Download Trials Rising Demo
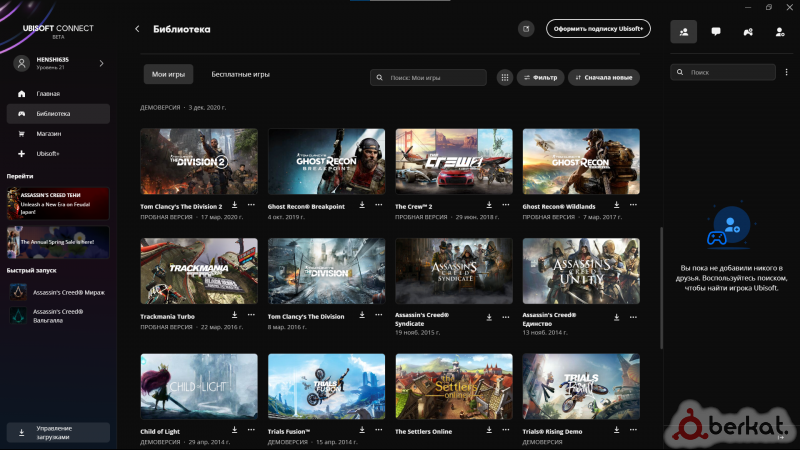This screenshot has height=450, width=800. 616,430
